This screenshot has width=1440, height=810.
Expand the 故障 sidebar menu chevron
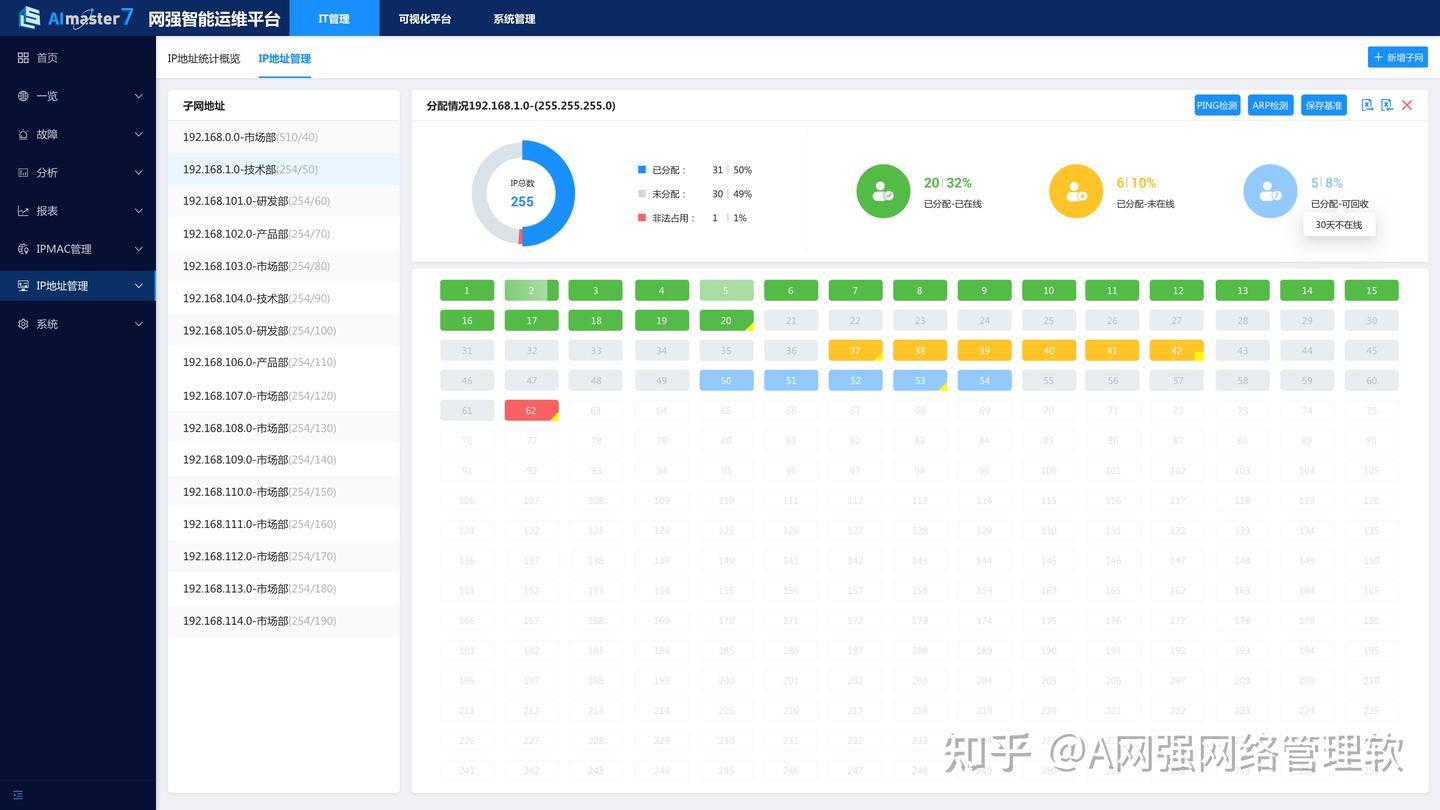(139, 134)
